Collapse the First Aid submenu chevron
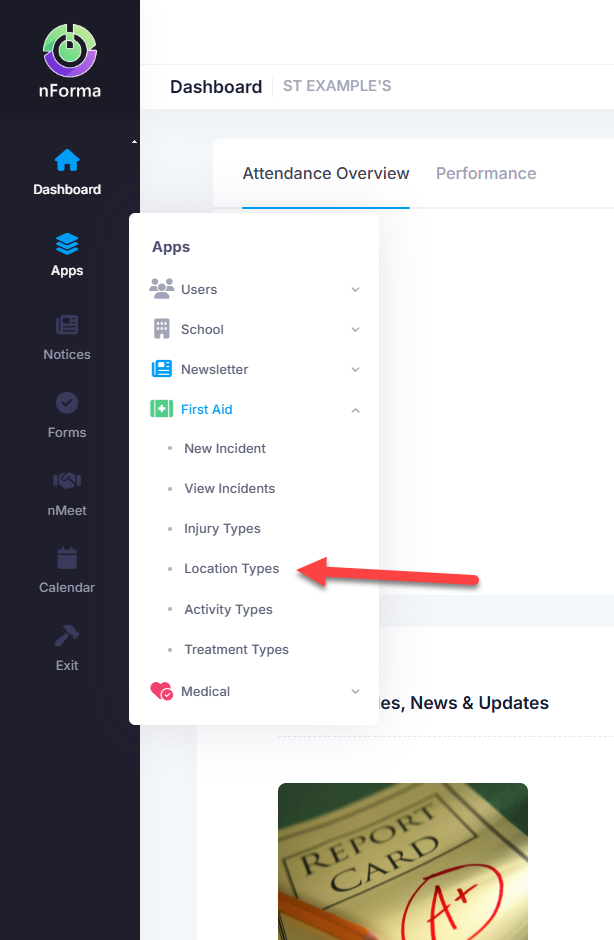Viewport: 614px width, 940px height. [356, 410]
